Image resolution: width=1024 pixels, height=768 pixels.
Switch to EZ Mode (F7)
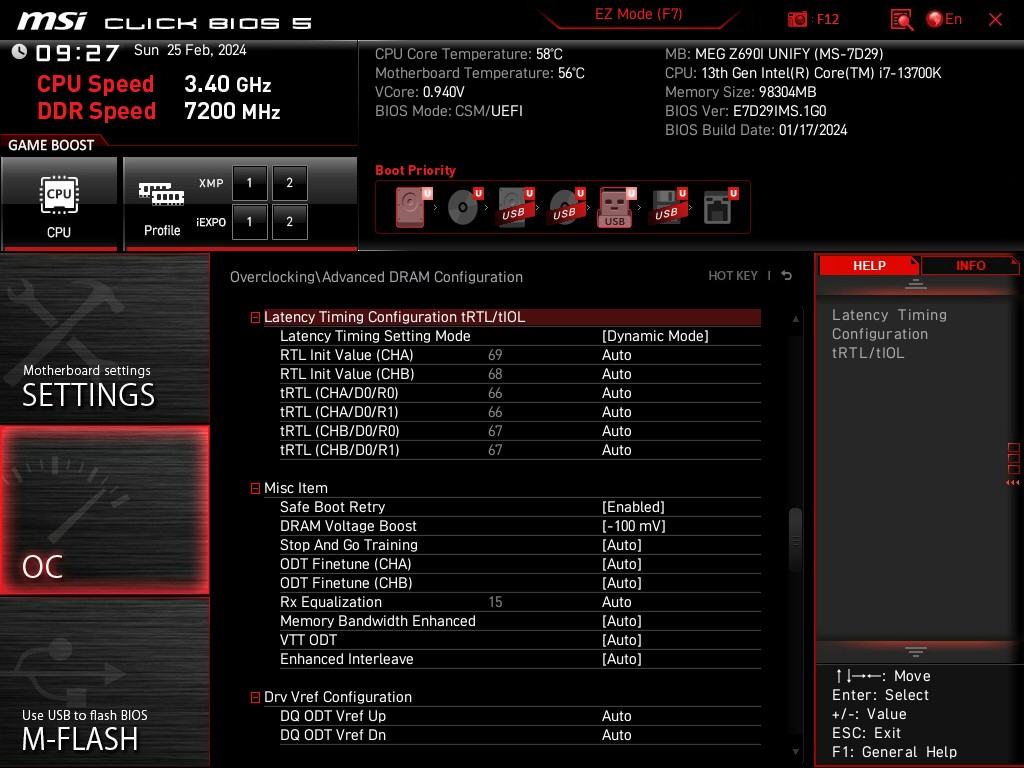click(639, 14)
